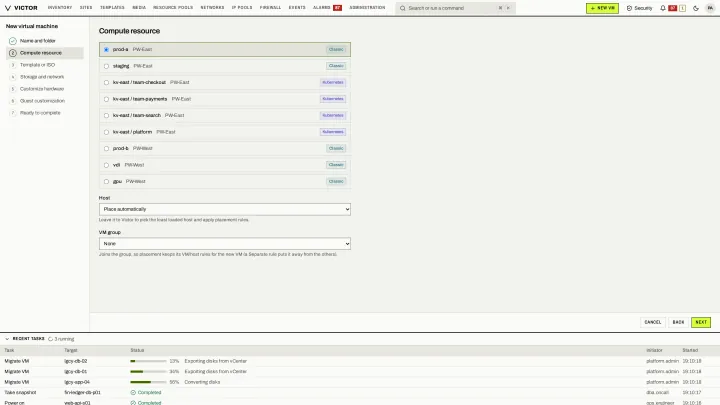Click the lgcy-db-02 migration progress bar
This screenshot has width=720, height=405.
coord(148,361)
